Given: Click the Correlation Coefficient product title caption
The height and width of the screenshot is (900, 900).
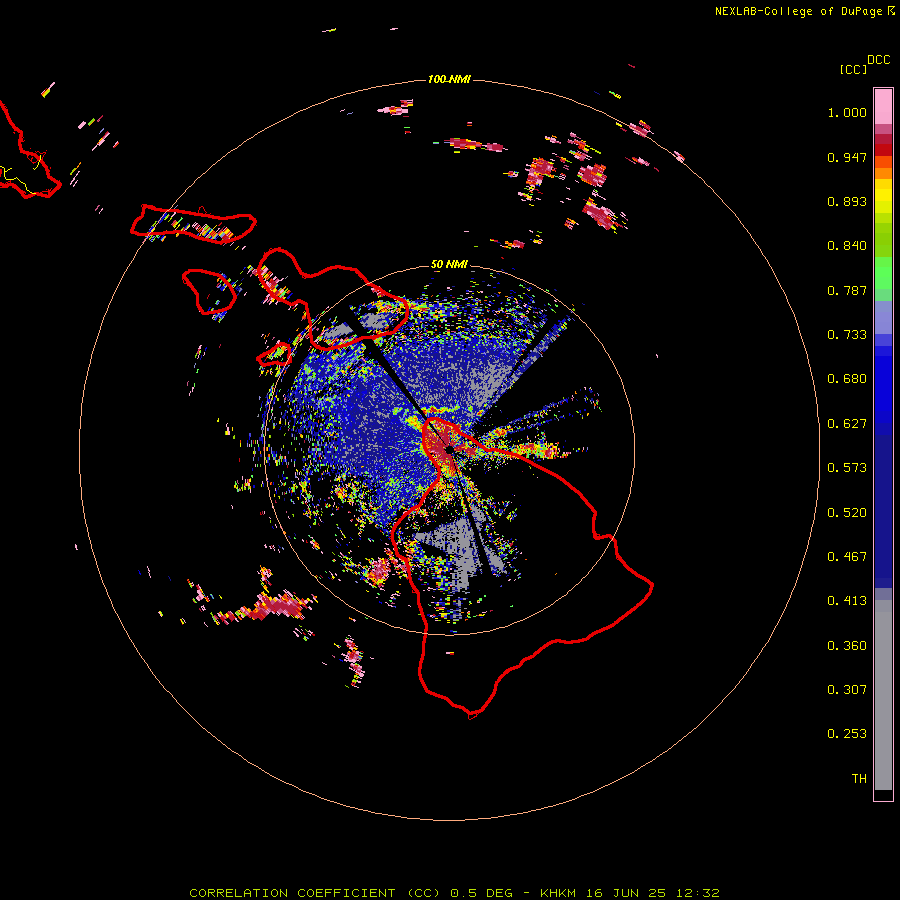Looking at the screenshot, I should (454, 893).
